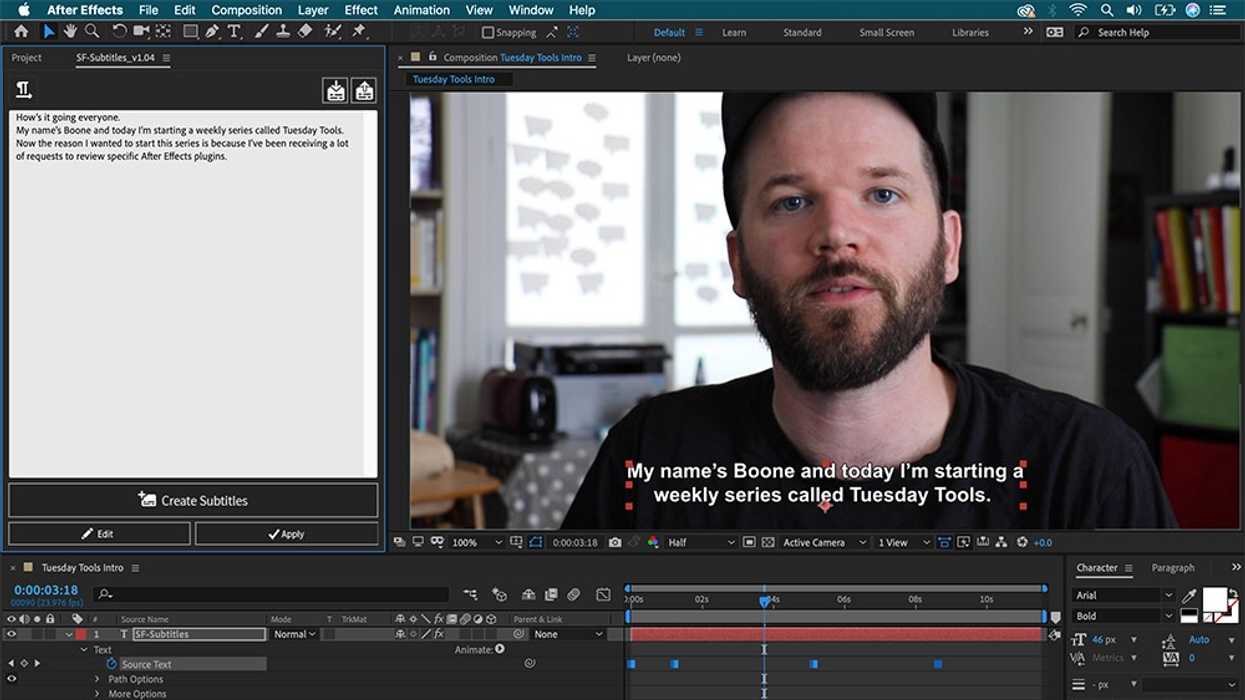Click the show channel color icon

point(653,542)
